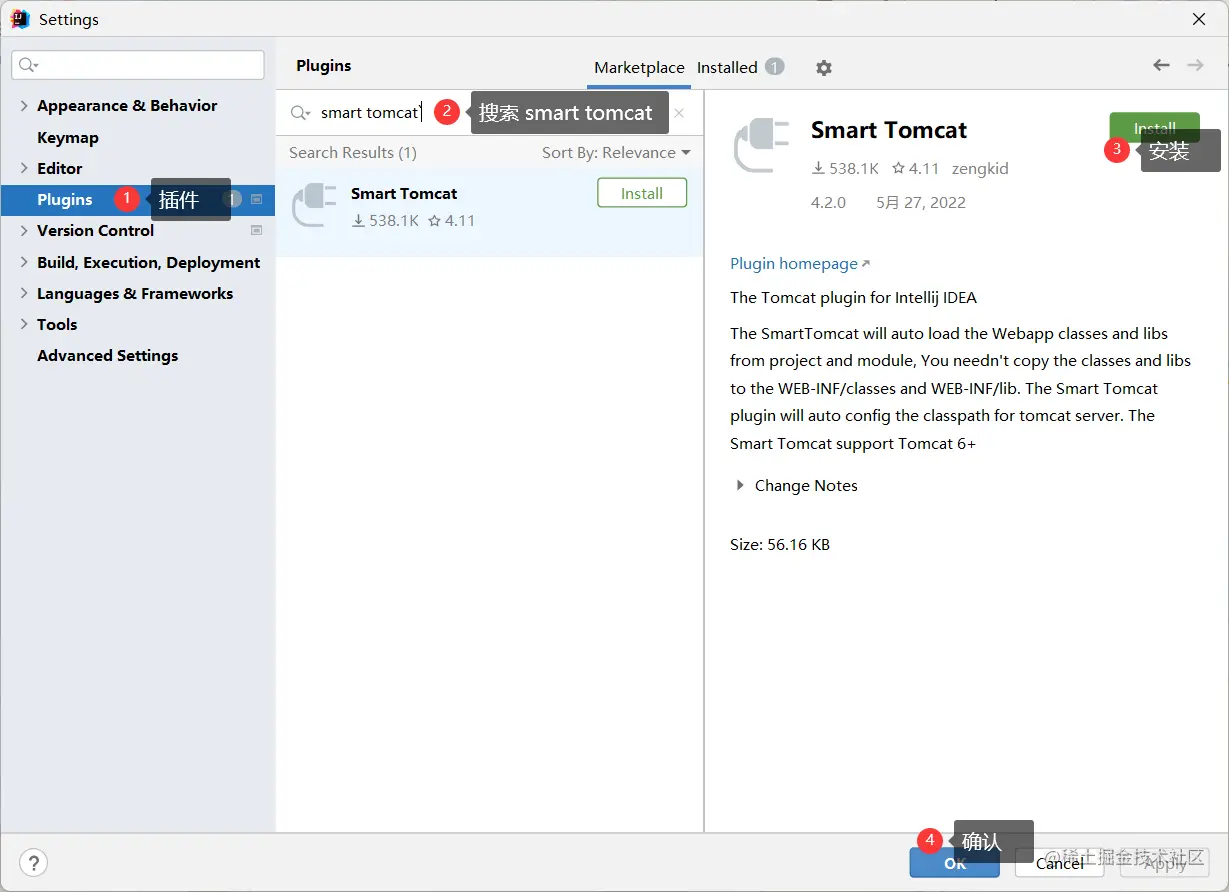Click the 4.11 rating in plugin details

915,169
